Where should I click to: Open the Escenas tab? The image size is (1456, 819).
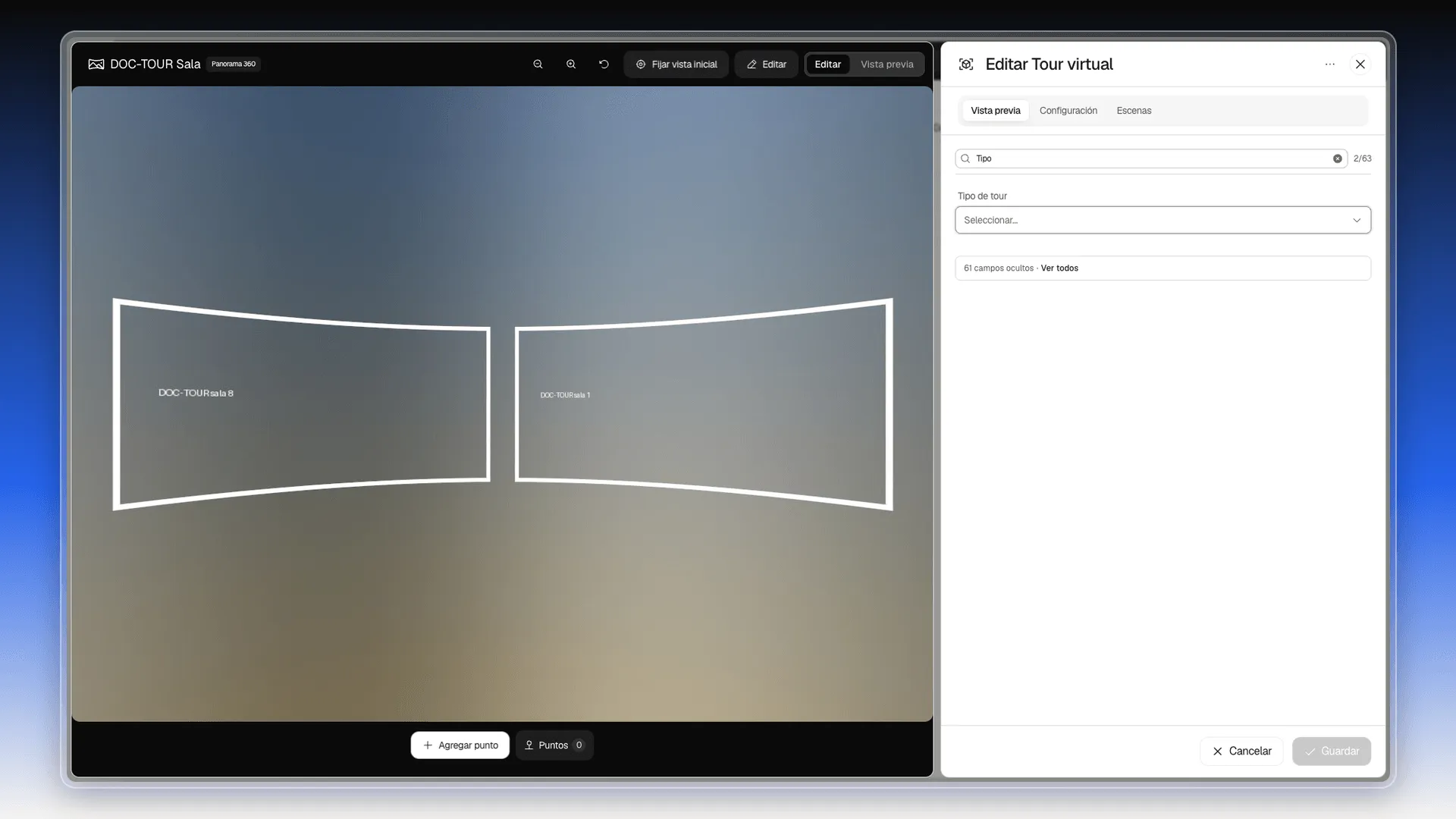[x=1134, y=111]
